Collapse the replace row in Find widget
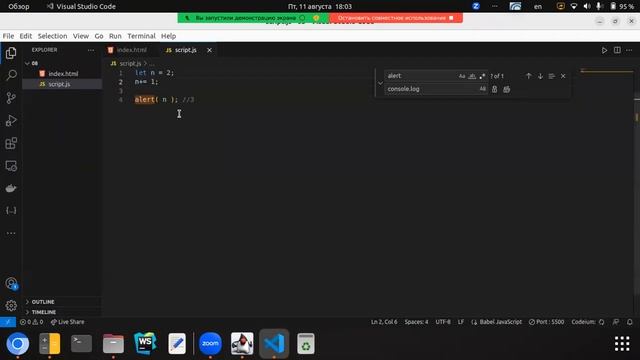The image size is (640, 360). point(380,83)
